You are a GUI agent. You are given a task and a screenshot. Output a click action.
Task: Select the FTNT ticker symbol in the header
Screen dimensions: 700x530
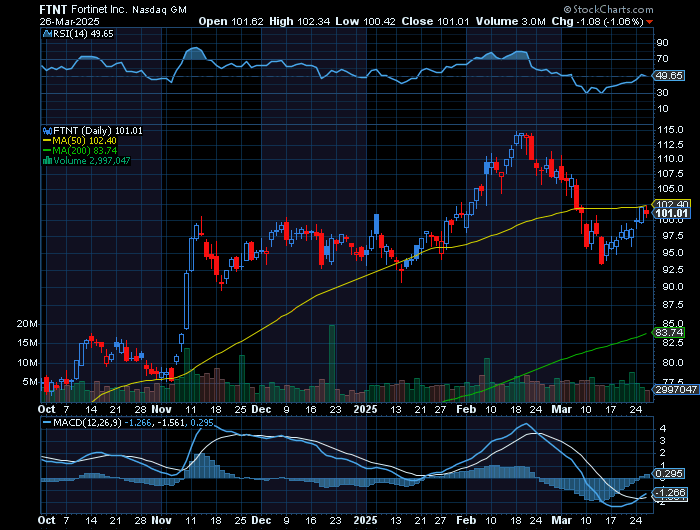[x=54, y=9]
